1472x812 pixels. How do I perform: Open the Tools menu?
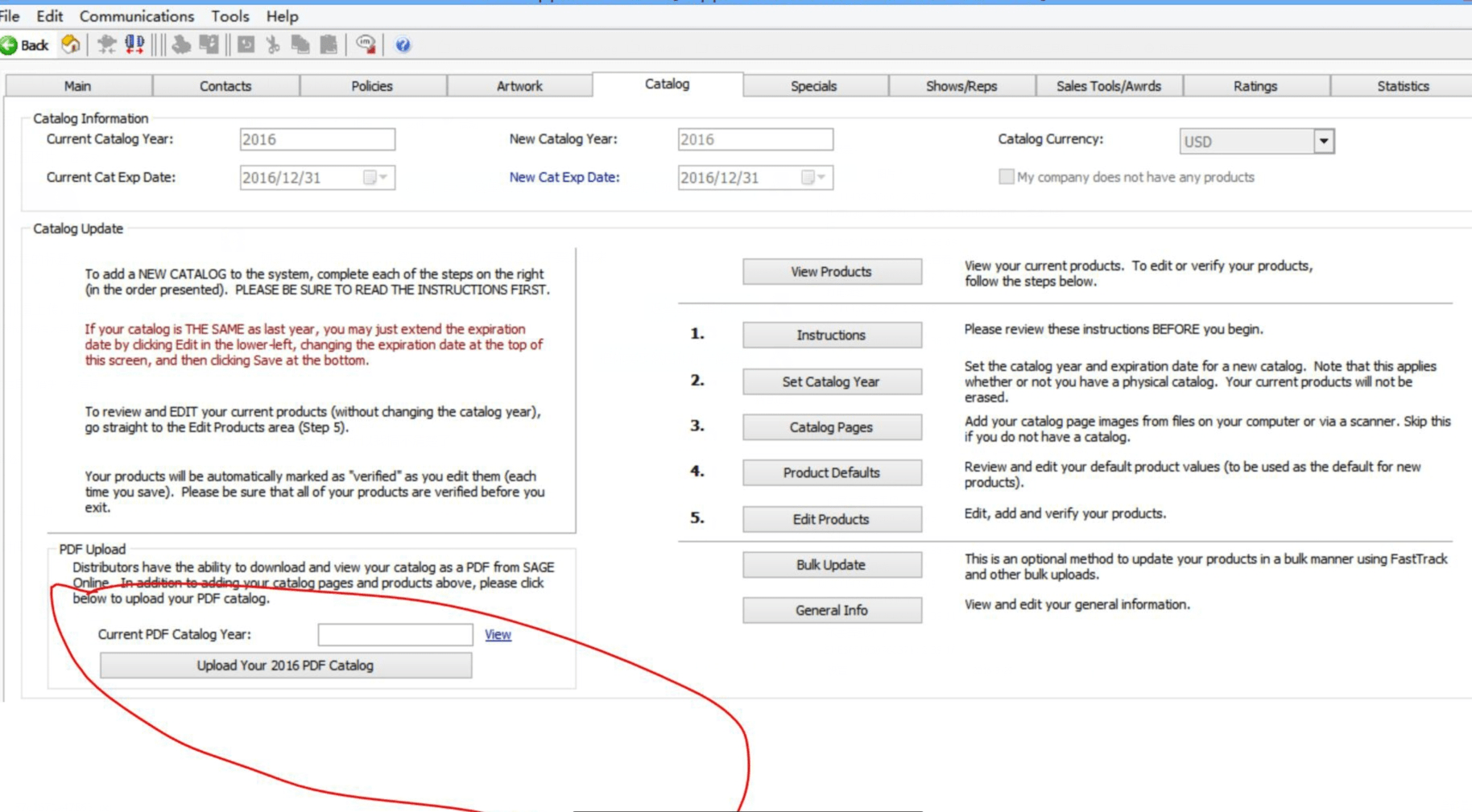pyautogui.click(x=230, y=16)
